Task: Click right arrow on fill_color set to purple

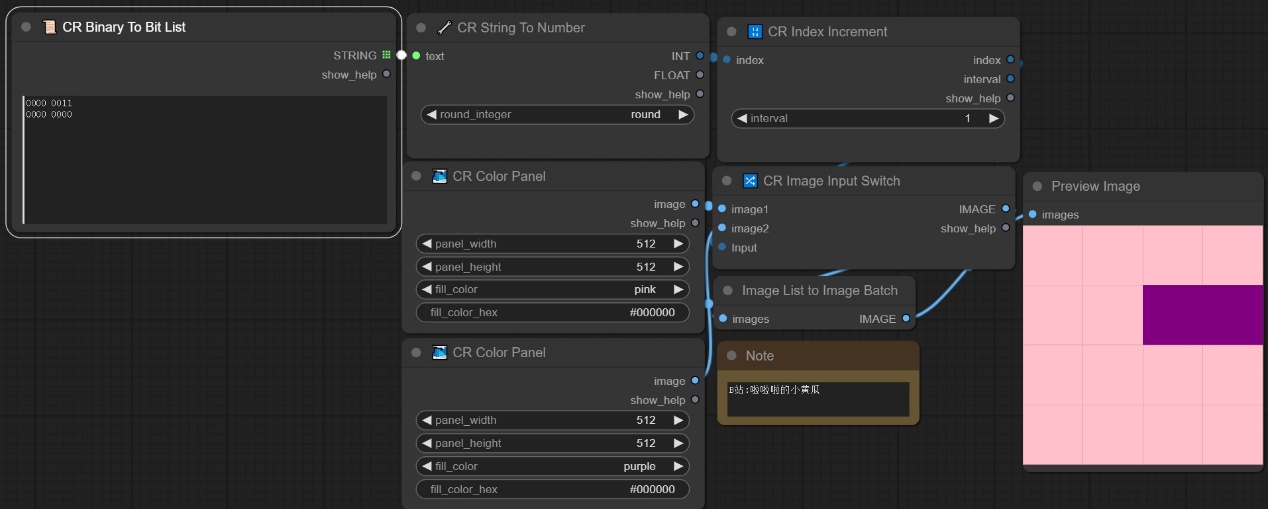Action: click(x=678, y=466)
